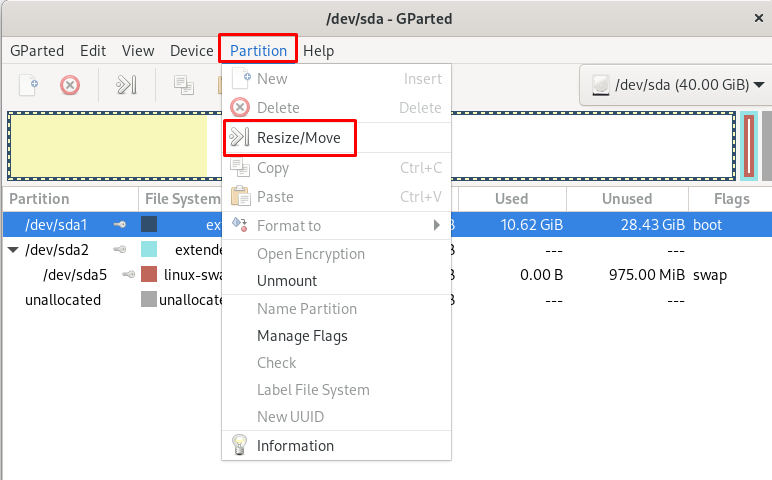This screenshot has width=772, height=480.
Task: Click the Copy partition toolbar icon
Action: coord(184,85)
